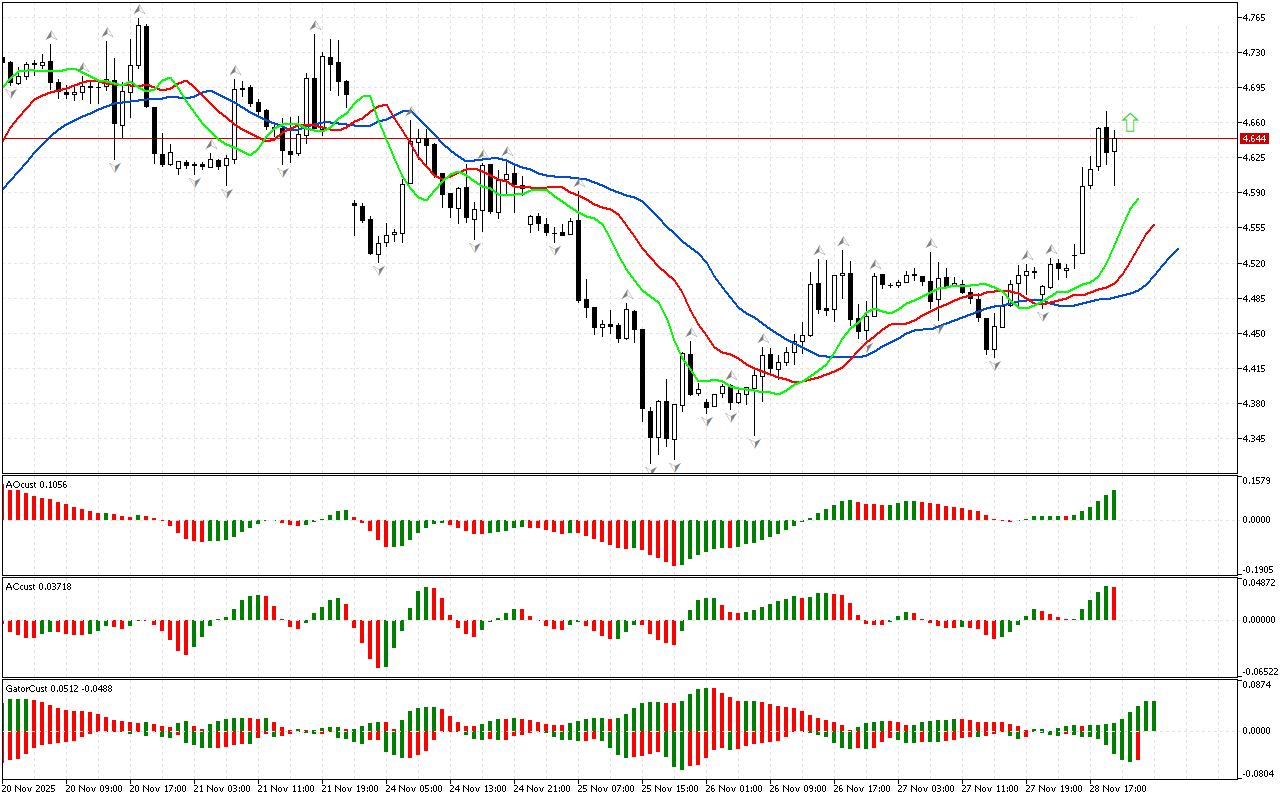
Task: Click the fractal arrow below the lowest candle
Action: (x=652, y=468)
